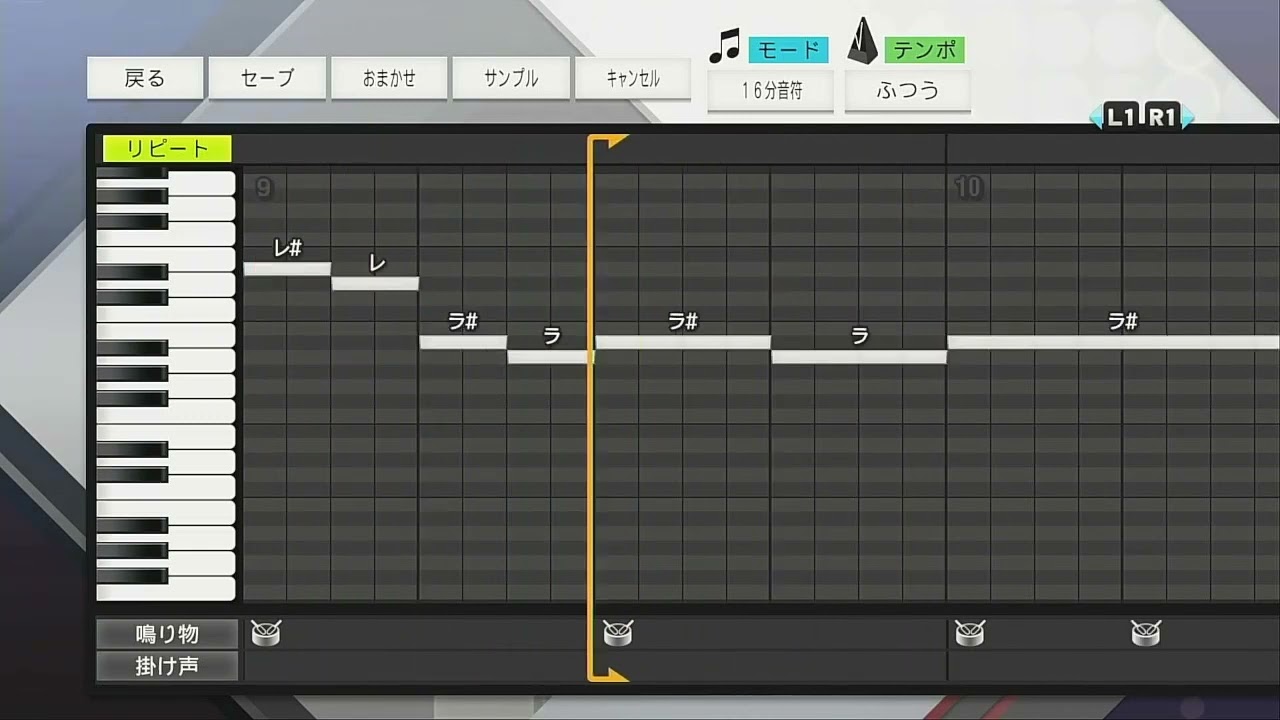Select the 掛け声 chant track label
1280x720 pixels.
pyautogui.click(x=167, y=666)
